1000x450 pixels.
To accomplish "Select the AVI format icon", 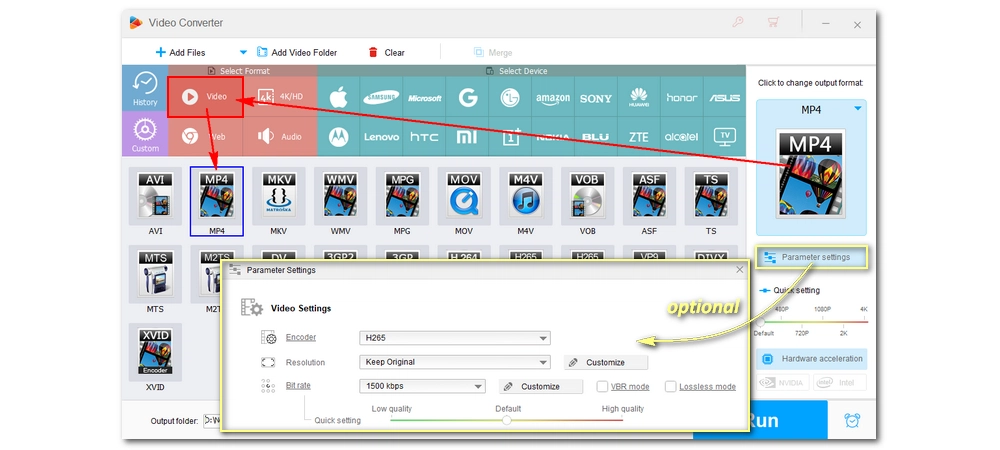I will click(155, 196).
